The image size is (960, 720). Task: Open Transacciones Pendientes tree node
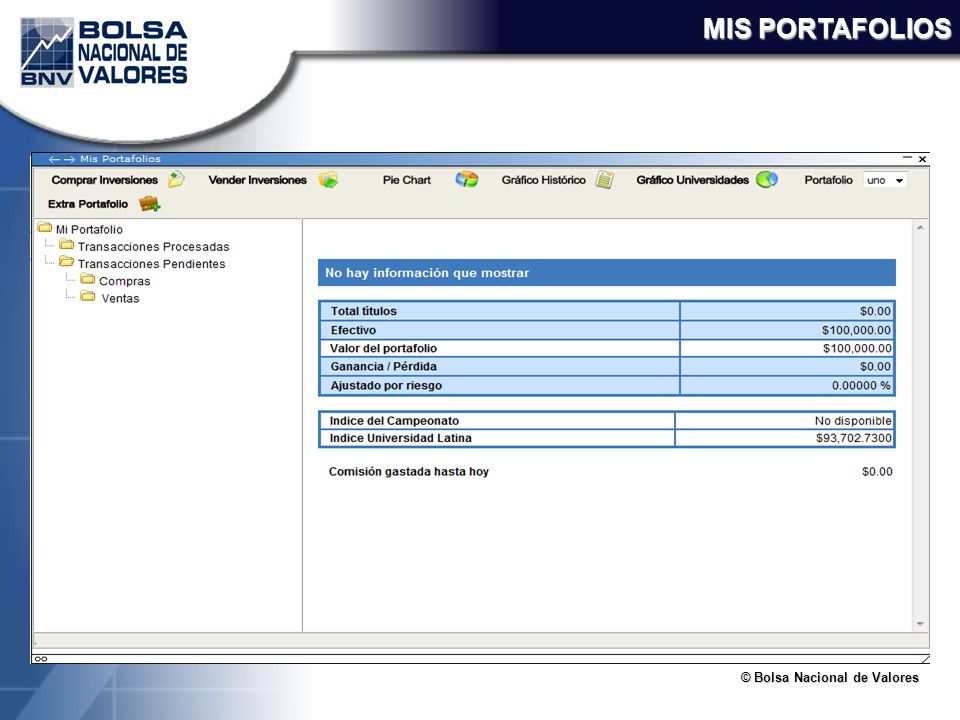click(x=151, y=264)
